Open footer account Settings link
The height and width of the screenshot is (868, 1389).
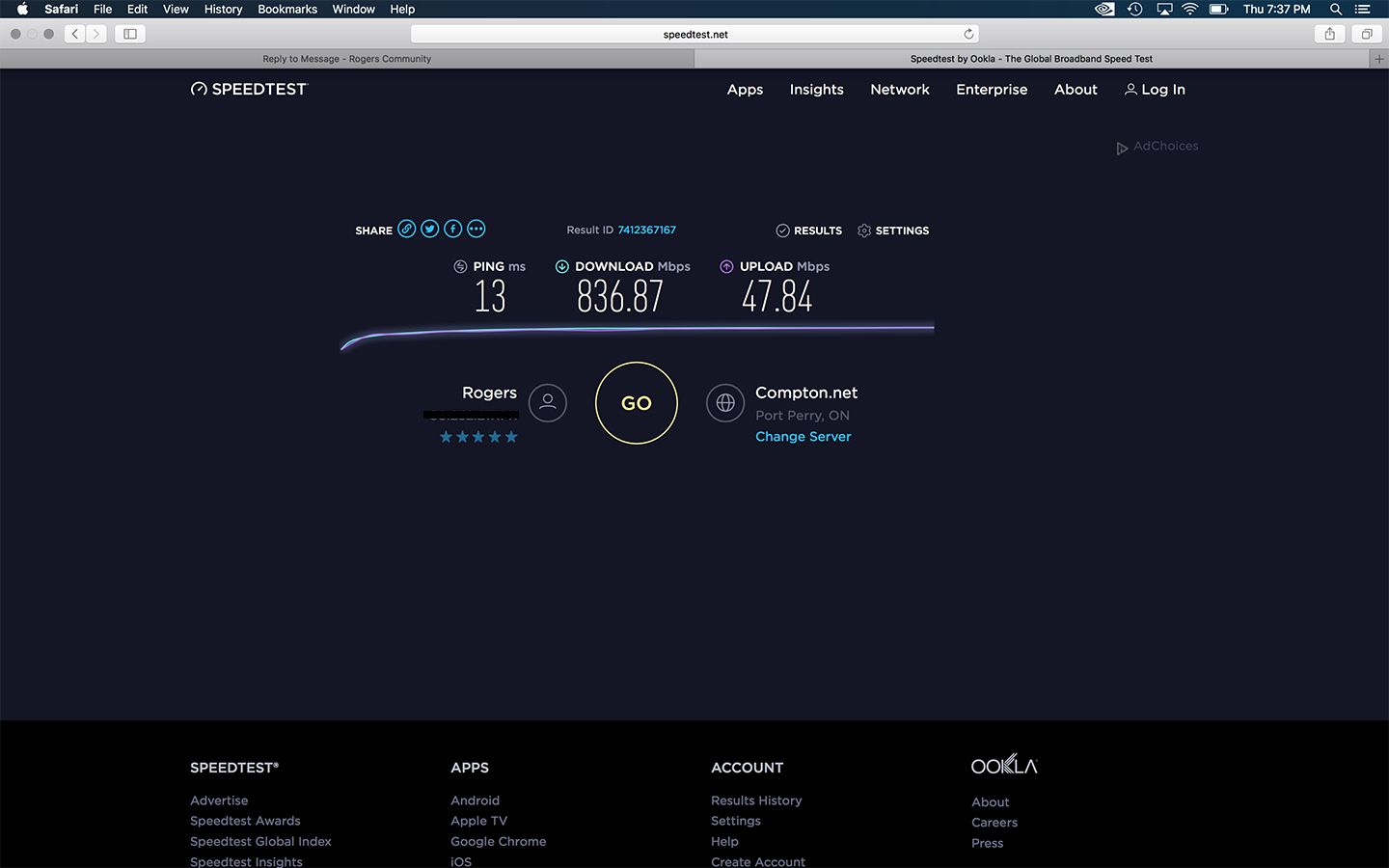[x=736, y=821]
